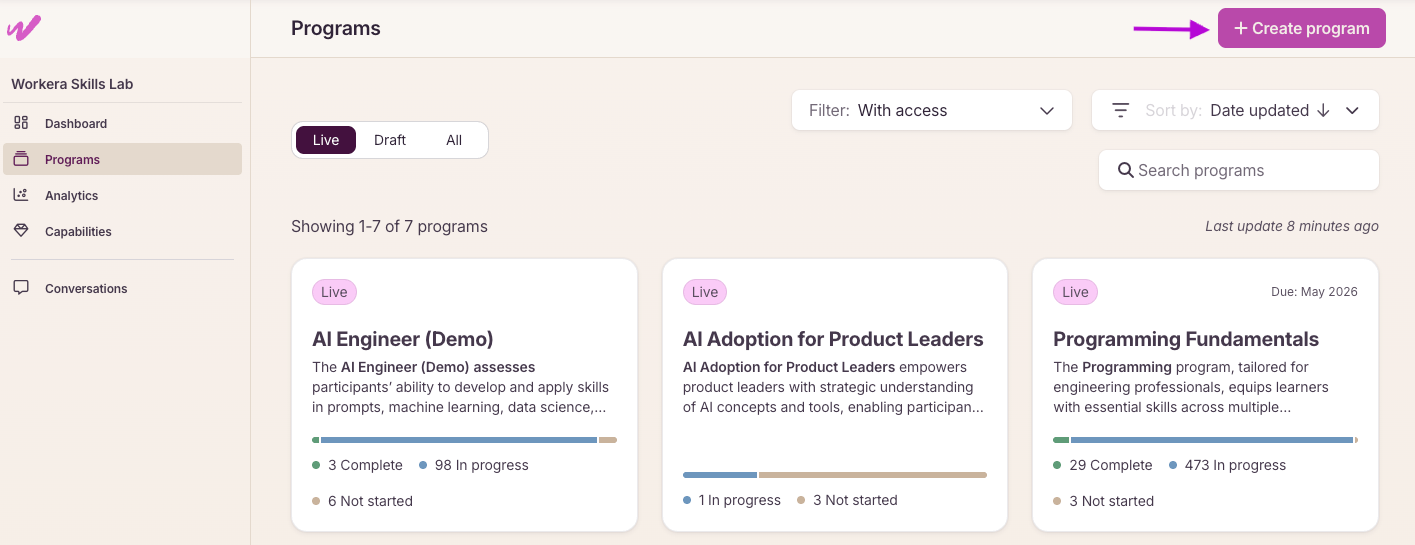Screen dimensions: 1415x545
Task: Select the Programs stack icon in sidebar
Action: click(21, 159)
